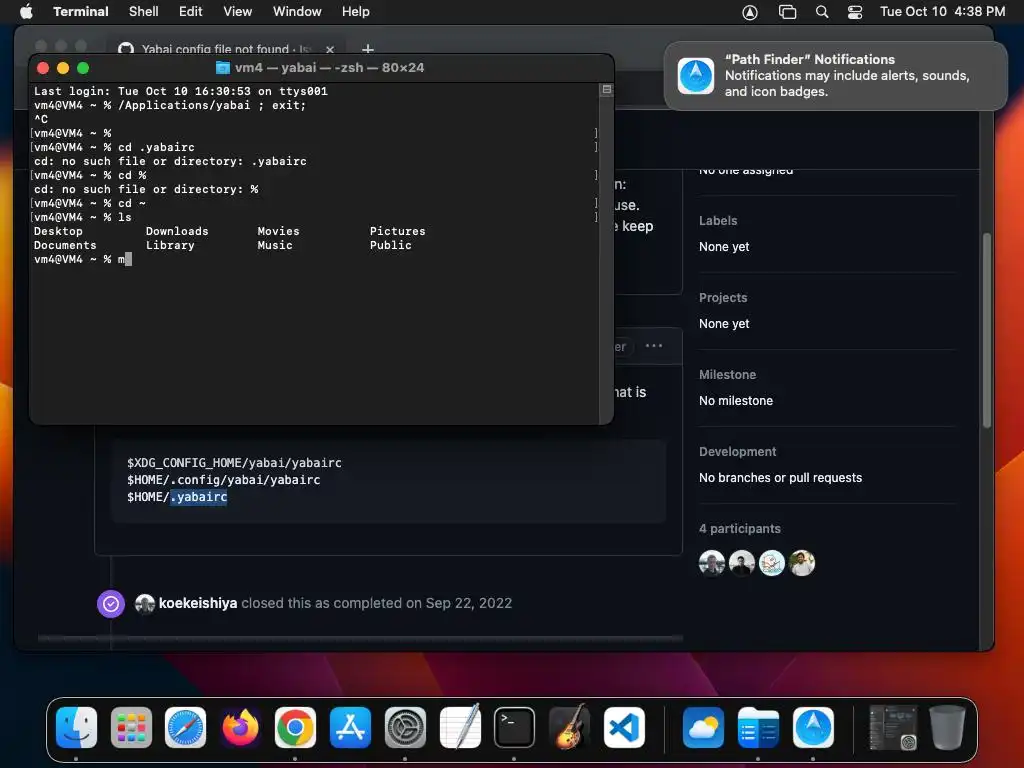
Task: Open the Apple menu
Action: point(26,11)
